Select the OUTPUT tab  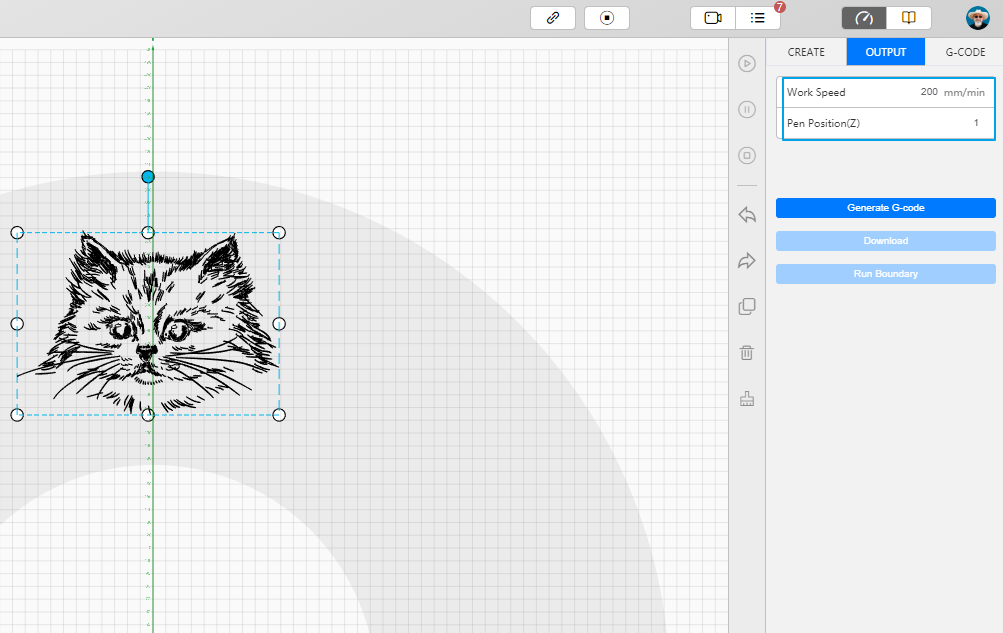[x=885, y=52]
